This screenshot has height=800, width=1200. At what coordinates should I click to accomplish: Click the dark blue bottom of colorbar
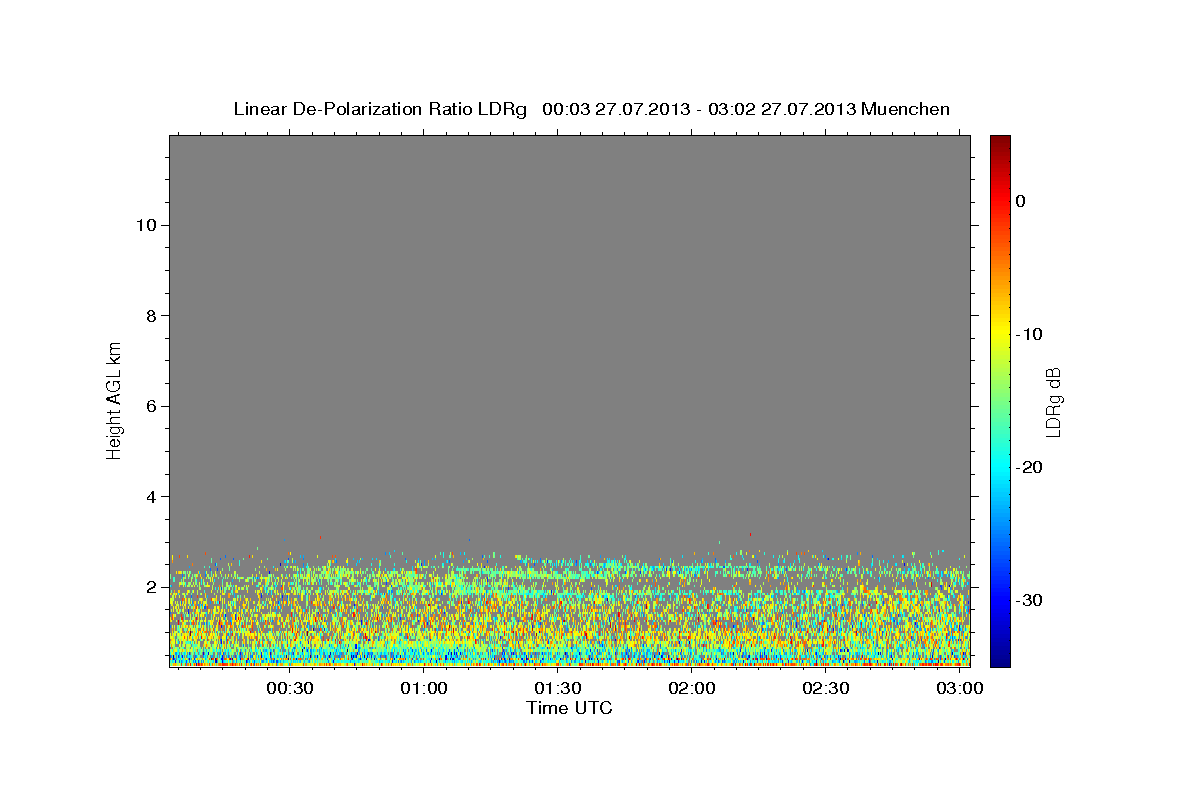[x=1000, y=659]
